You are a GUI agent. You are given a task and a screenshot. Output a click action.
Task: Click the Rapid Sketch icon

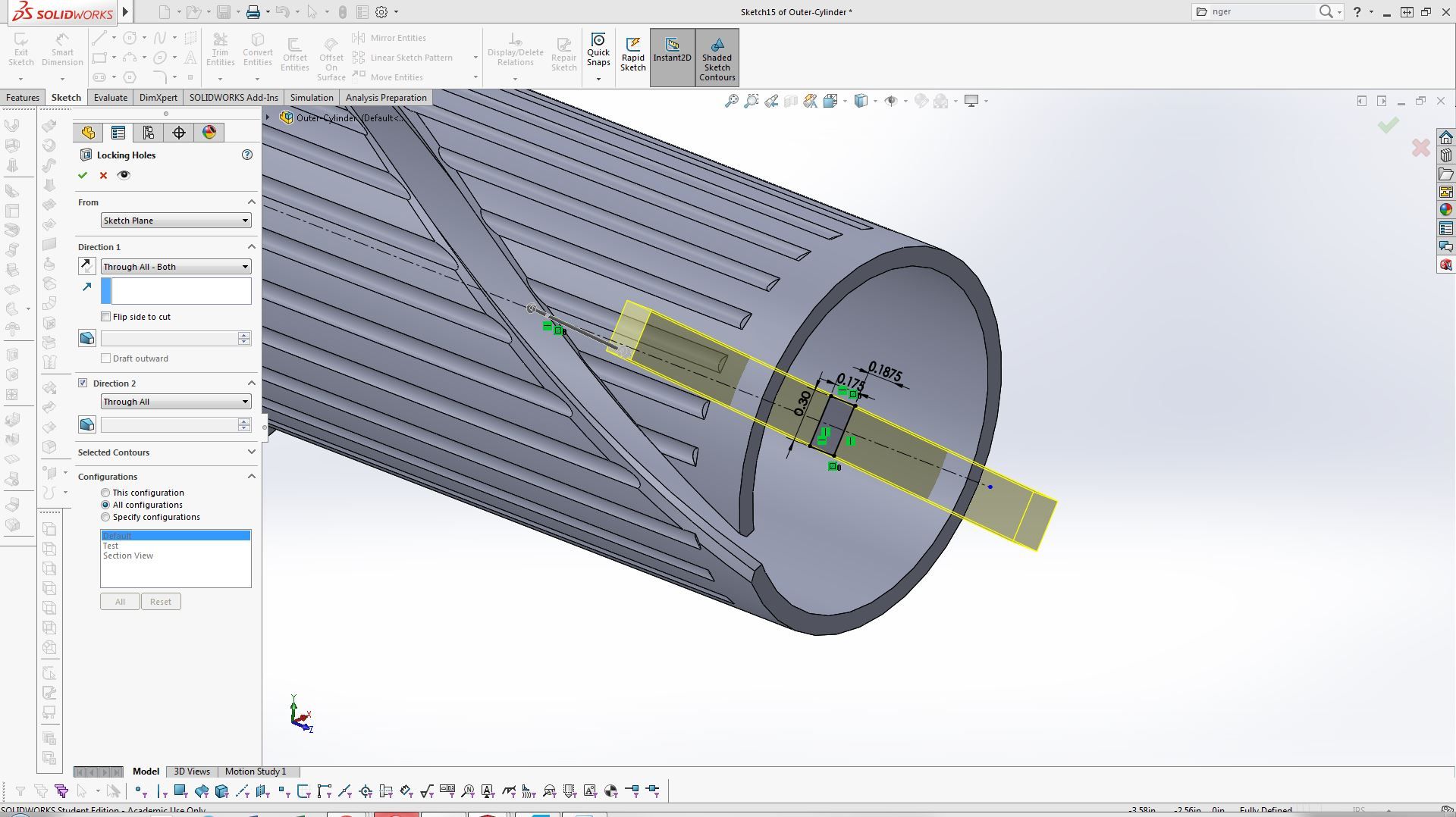pos(632,53)
